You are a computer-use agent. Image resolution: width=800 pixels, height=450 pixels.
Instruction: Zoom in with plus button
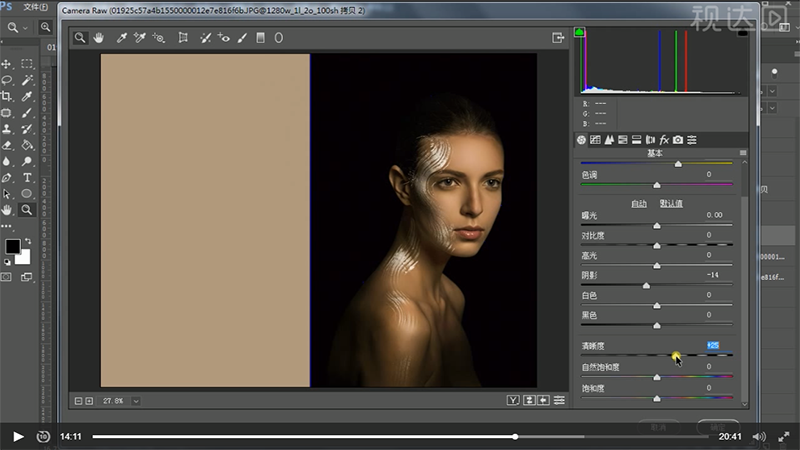pyautogui.click(x=89, y=401)
